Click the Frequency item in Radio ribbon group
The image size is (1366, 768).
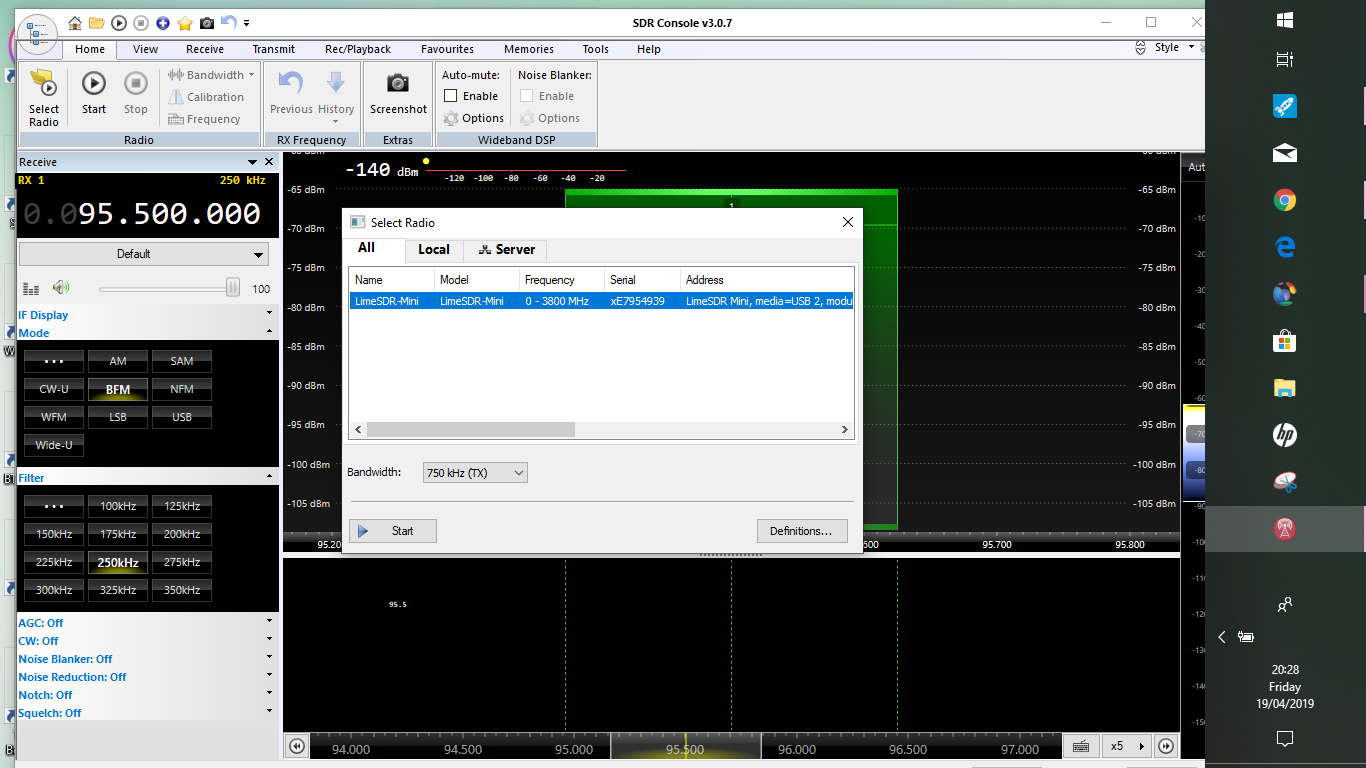tap(204, 119)
